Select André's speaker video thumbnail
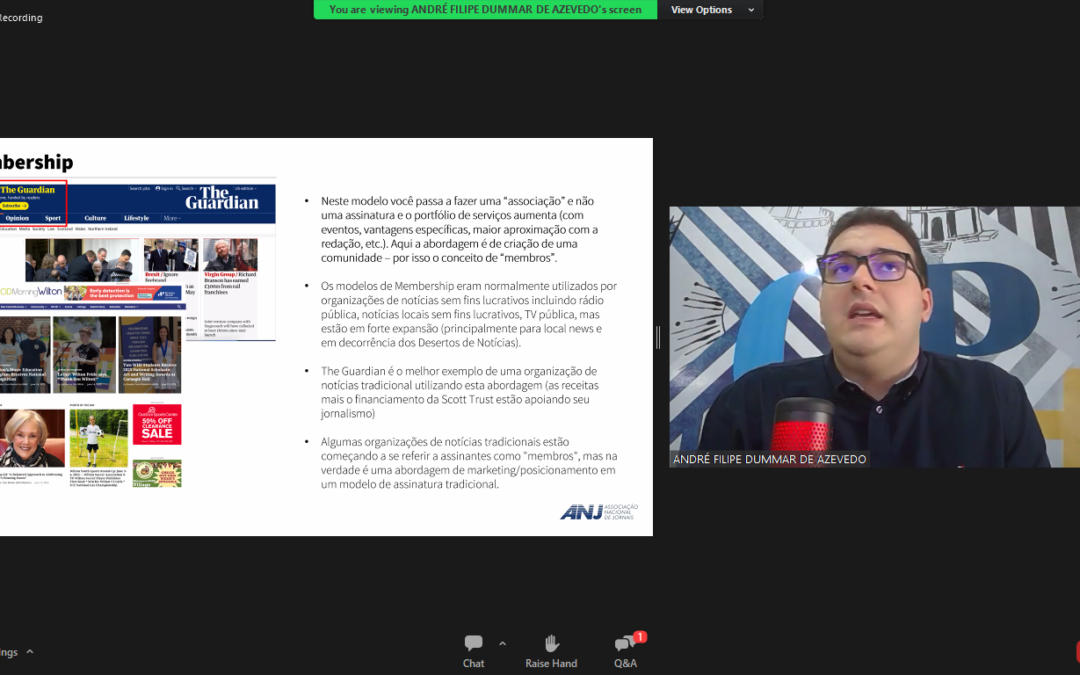 pos(875,337)
